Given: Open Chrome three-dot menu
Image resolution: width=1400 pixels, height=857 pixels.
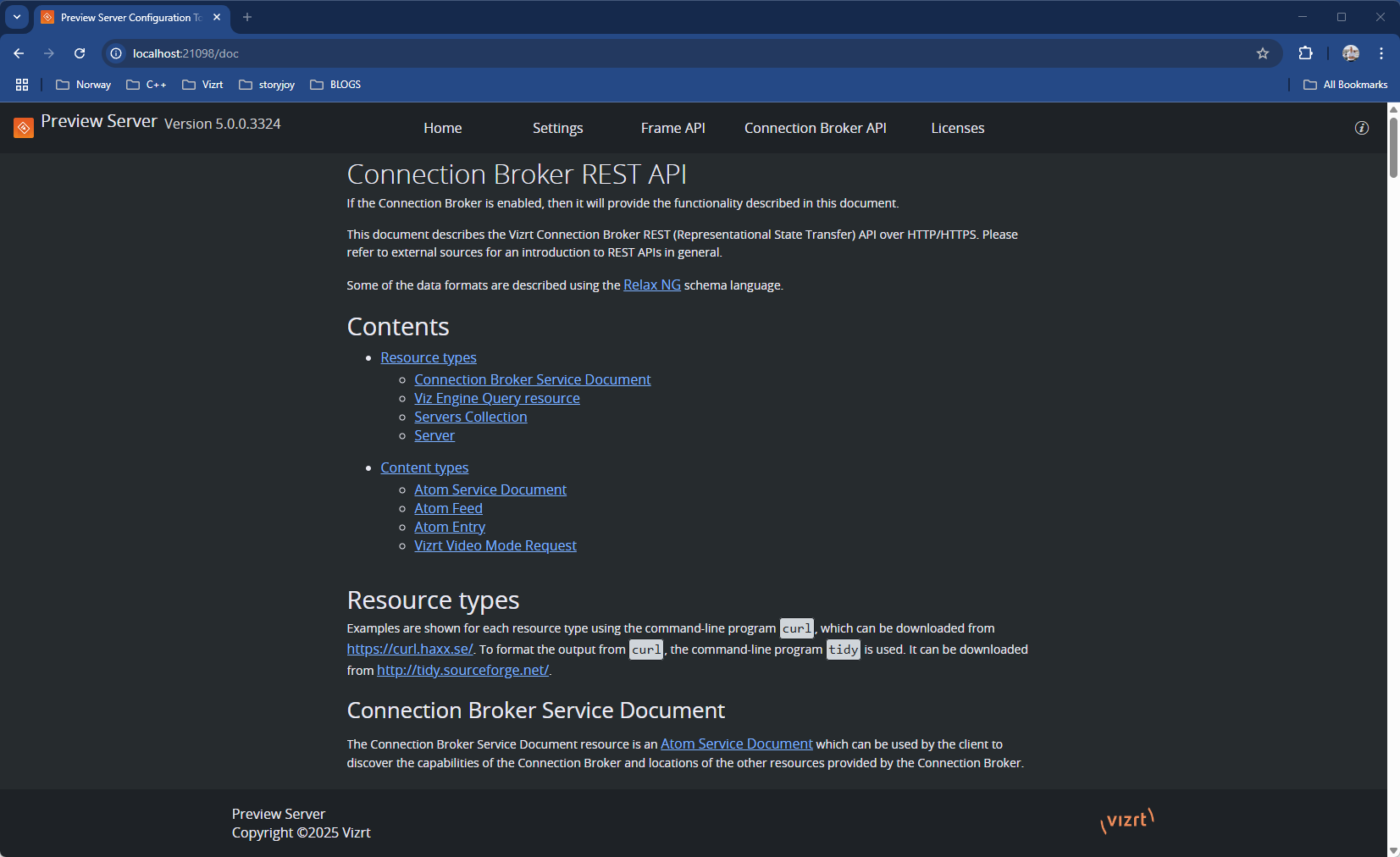Looking at the screenshot, I should [1381, 53].
